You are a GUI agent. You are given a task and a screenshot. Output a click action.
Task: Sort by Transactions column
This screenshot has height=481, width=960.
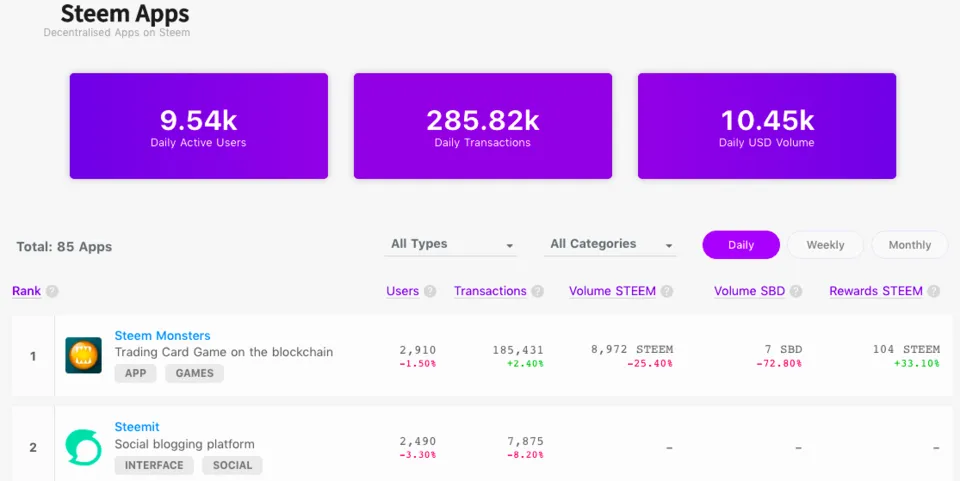(490, 291)
